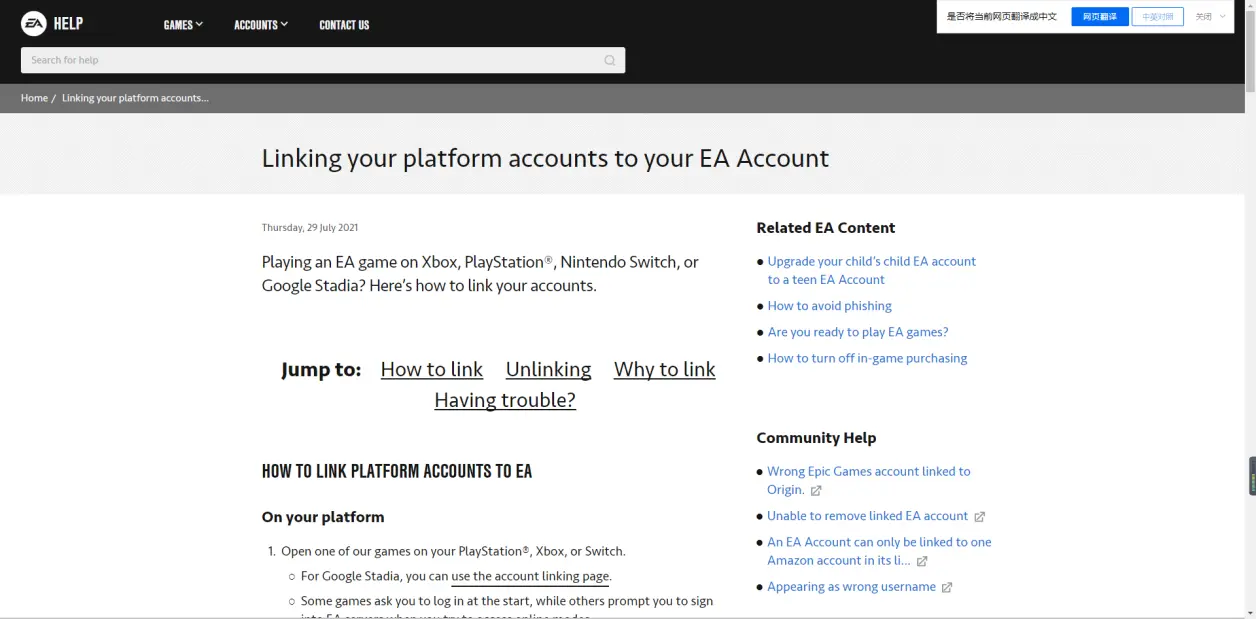This screenshot has height=619, width=1256.
Task: Click the 'Community Help' heading
Action: (x=816, y=438)
